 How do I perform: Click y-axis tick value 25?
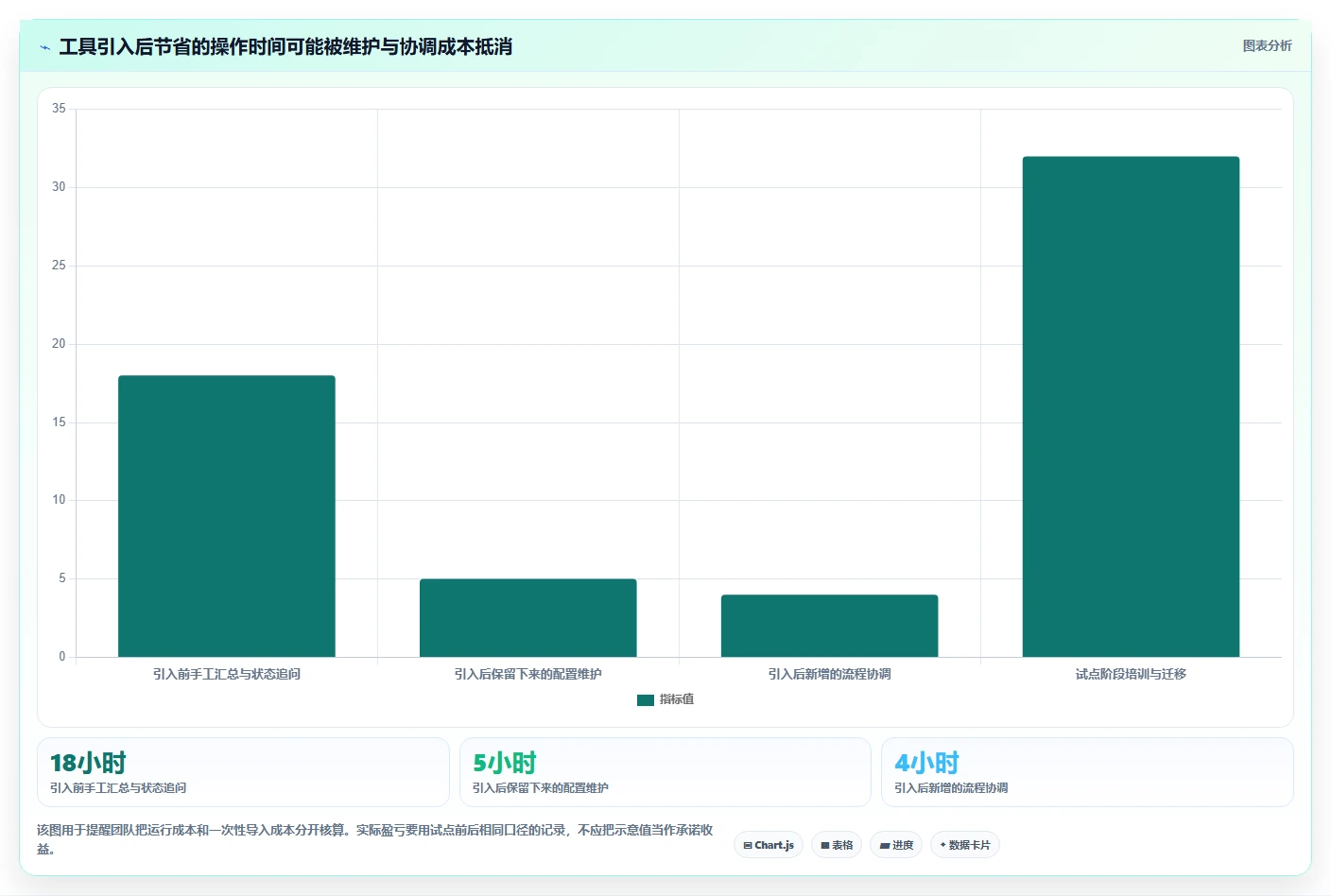point(59,266)
